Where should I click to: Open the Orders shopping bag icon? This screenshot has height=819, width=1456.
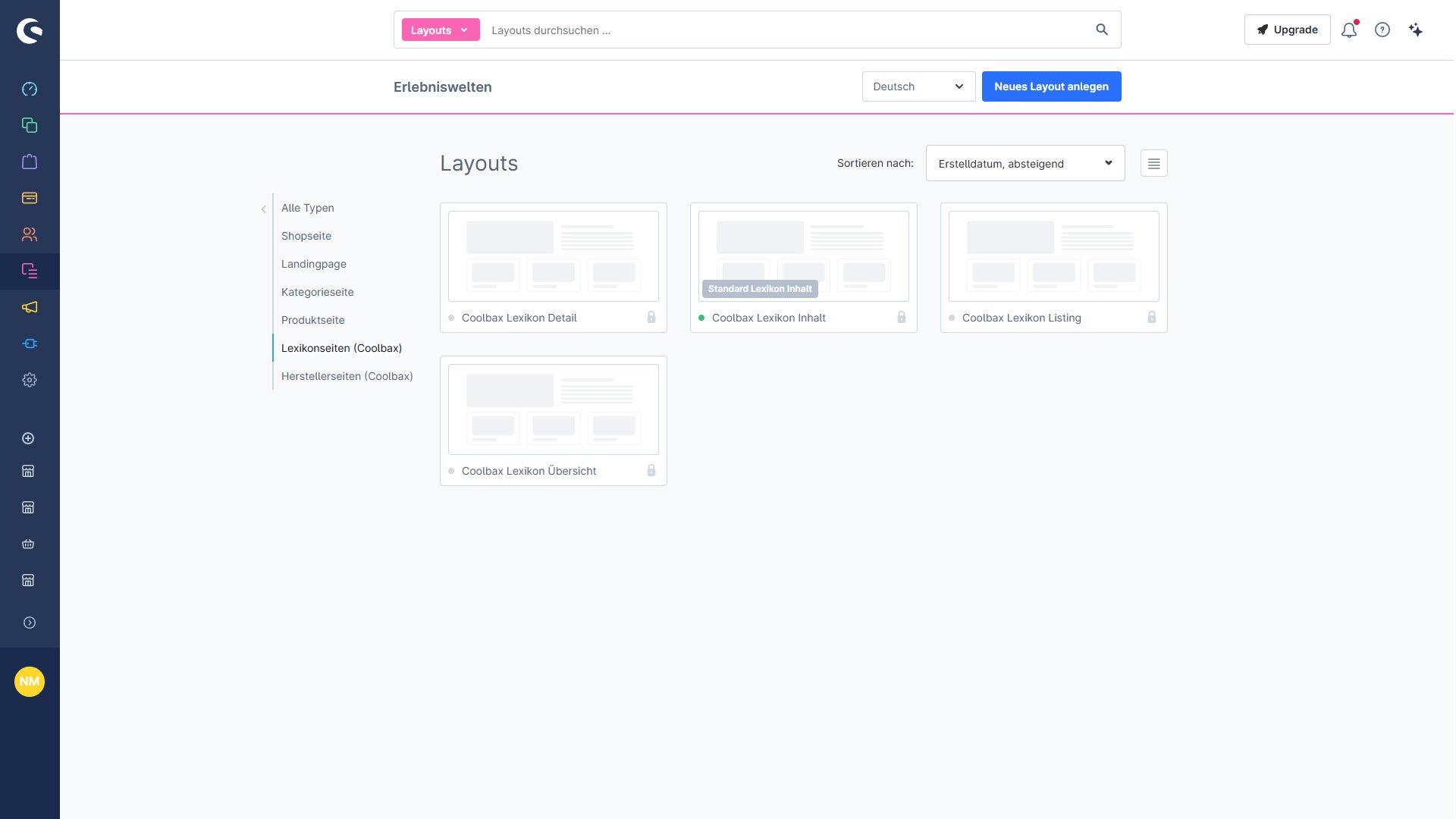point(30,162)
